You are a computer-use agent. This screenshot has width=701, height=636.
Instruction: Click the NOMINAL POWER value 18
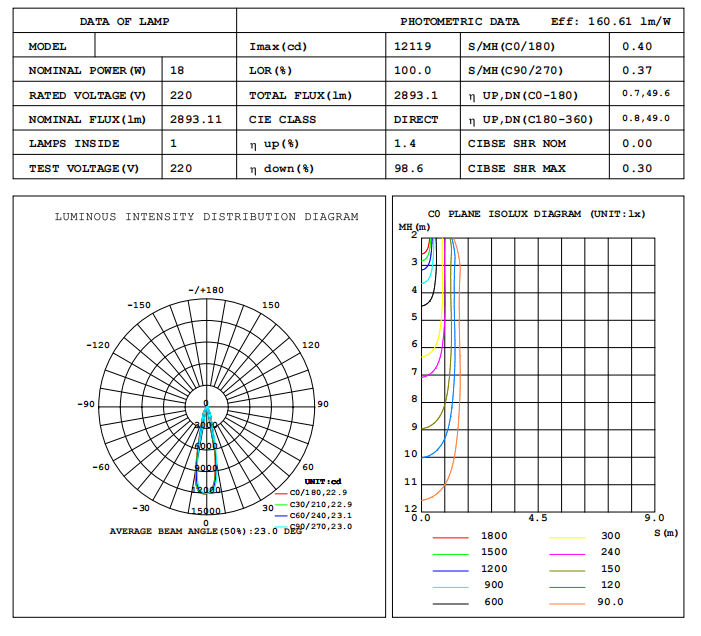coord(178,71)
